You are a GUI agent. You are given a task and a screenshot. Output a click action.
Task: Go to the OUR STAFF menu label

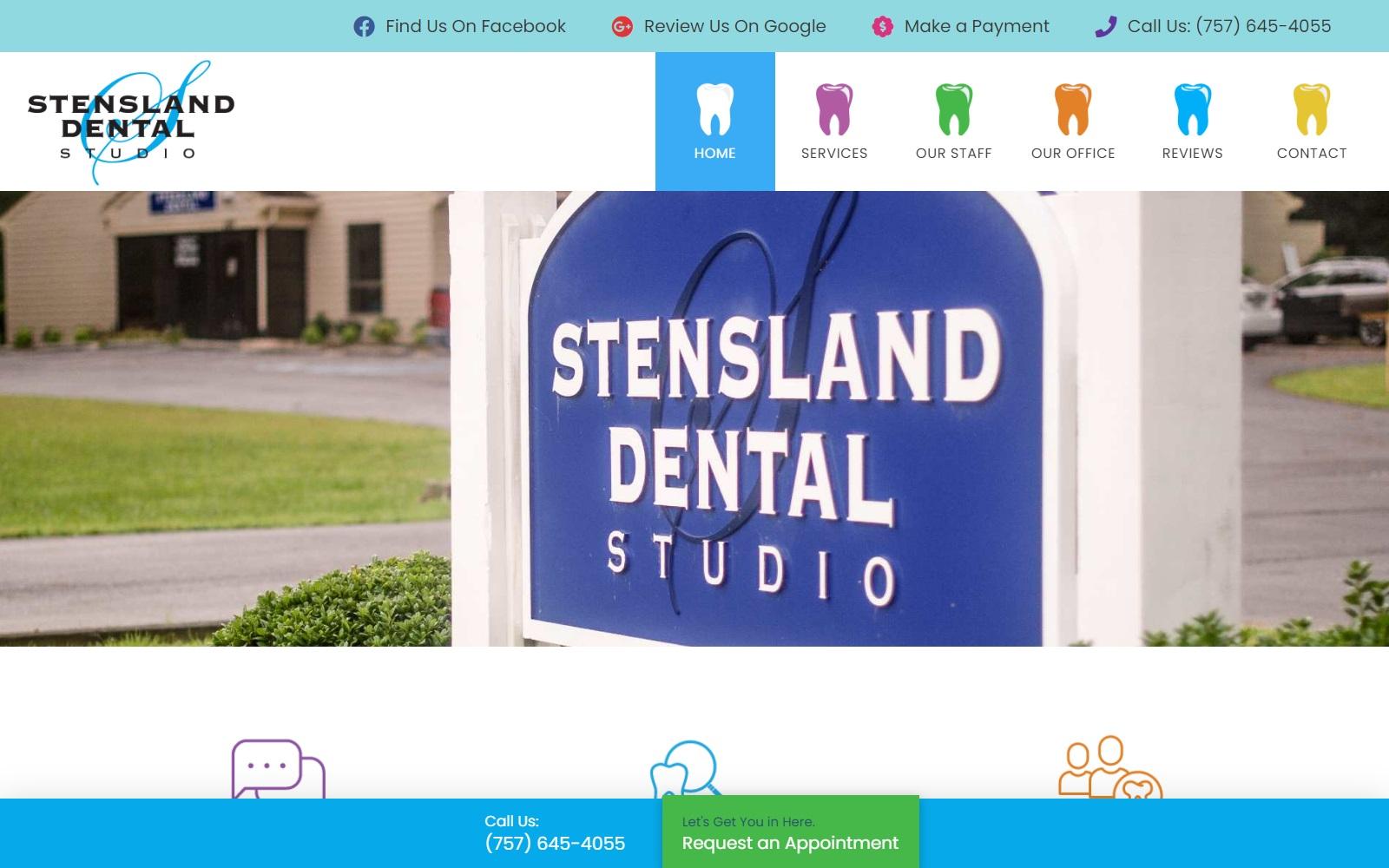[954, 154]
